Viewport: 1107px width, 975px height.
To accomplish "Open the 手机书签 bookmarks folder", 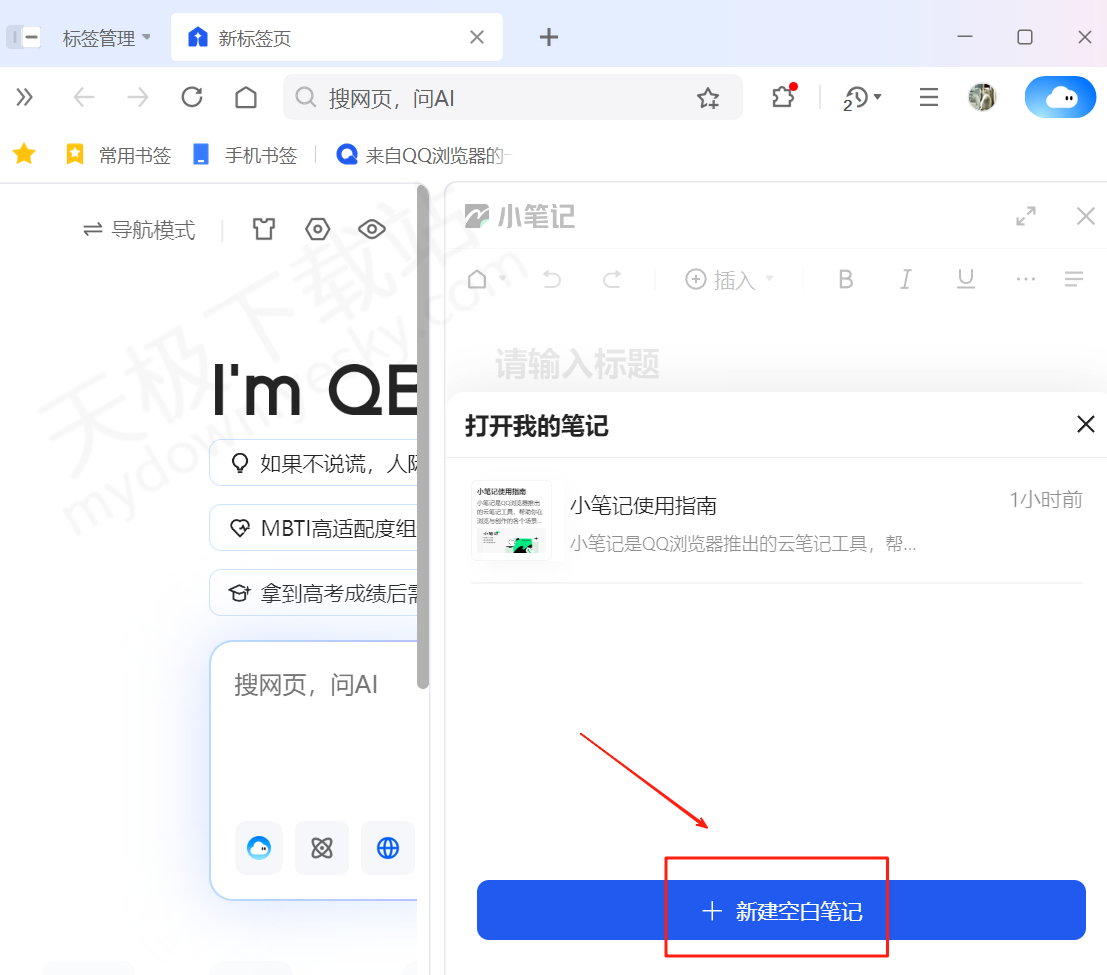I will pyautogui.click(x=245, y=155).
